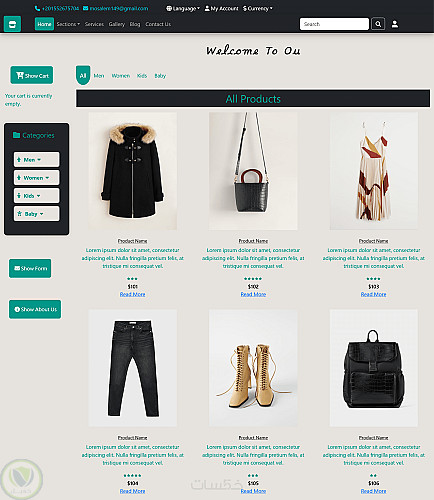The image size is (434, 500).
Task: Expand the Men category dropdown
Action: click(37, 160)
